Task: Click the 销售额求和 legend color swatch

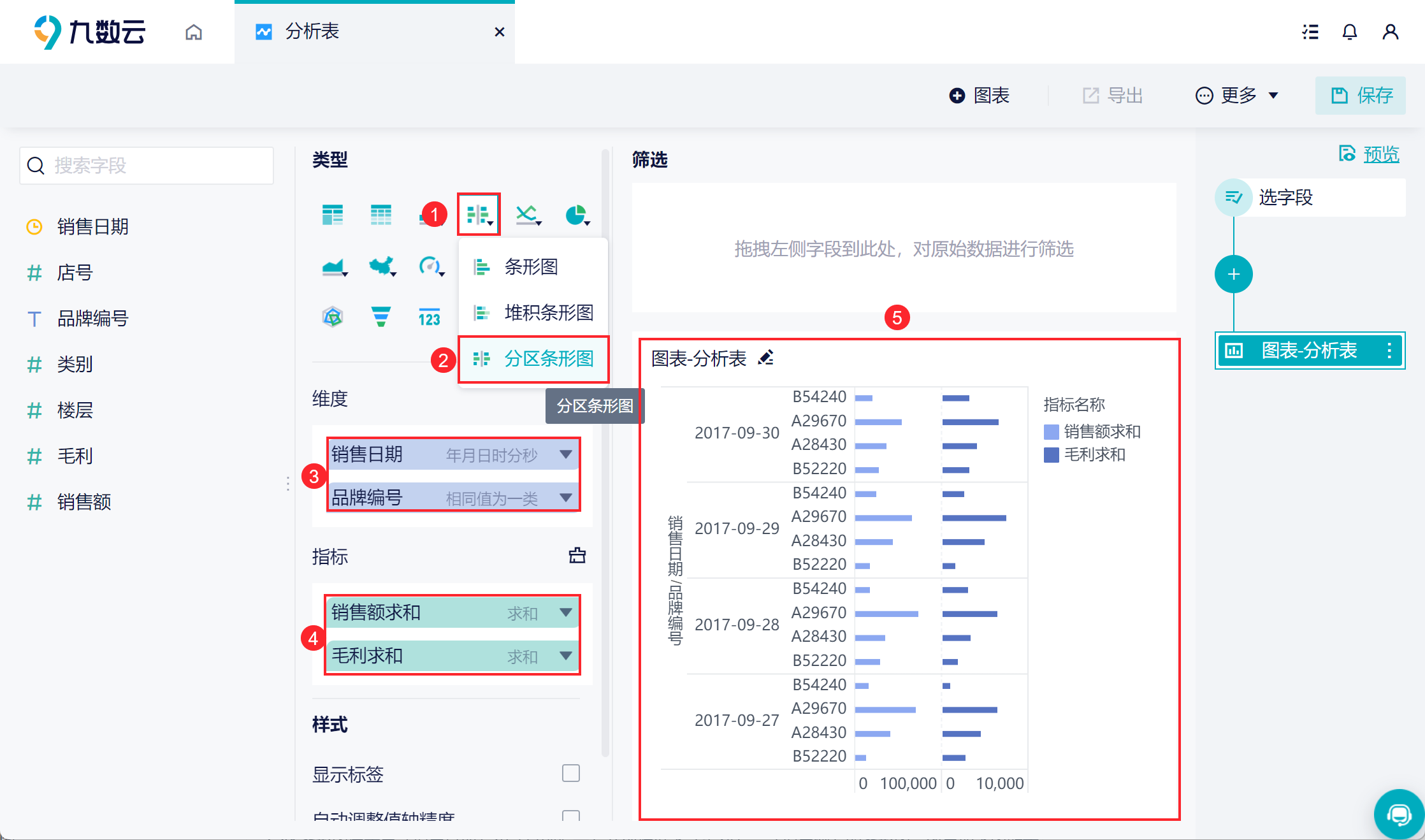Action: click(1051, 432)
